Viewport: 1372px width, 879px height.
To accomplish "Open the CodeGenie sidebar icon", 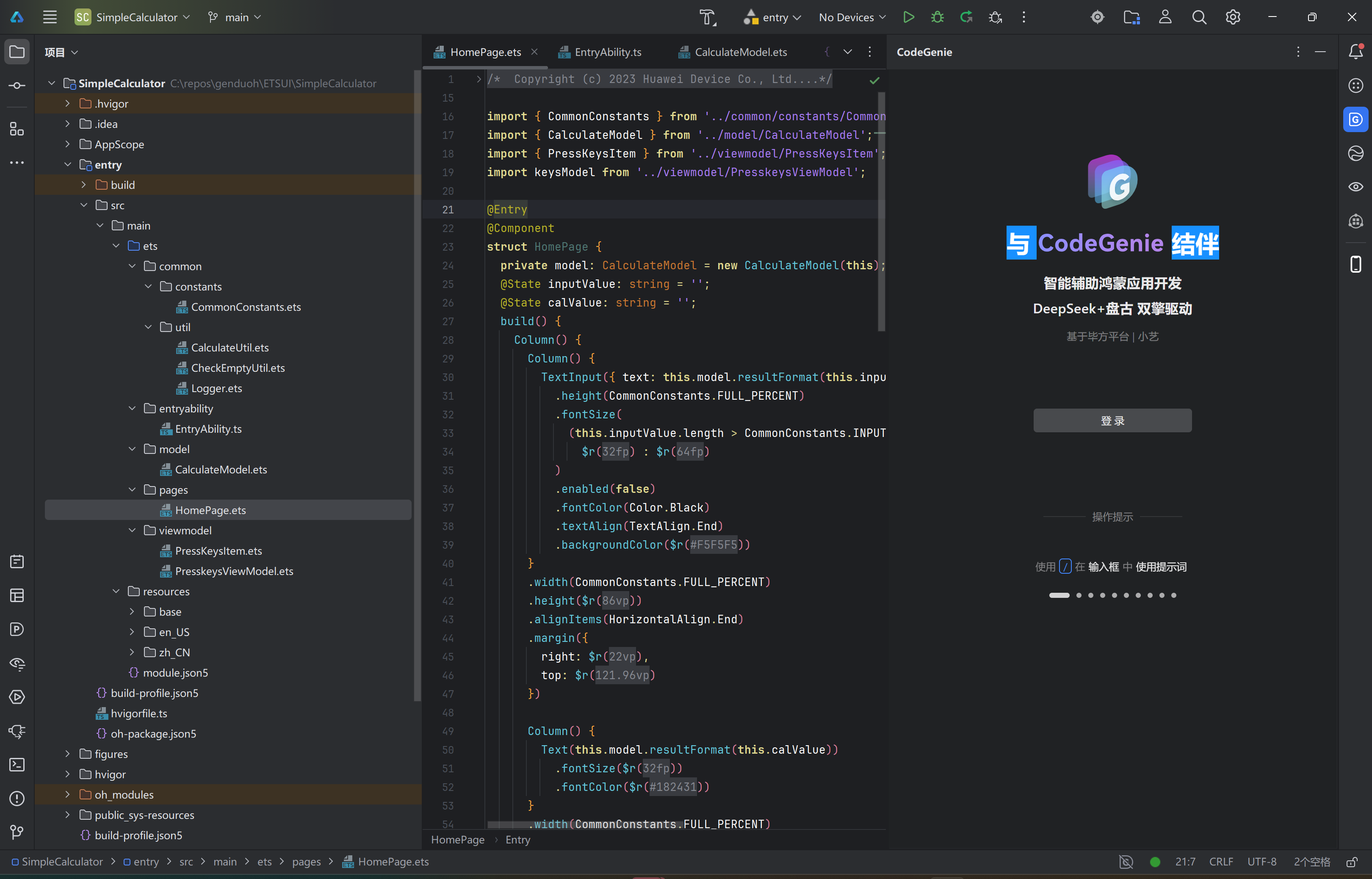I will tap(1355, 119).
